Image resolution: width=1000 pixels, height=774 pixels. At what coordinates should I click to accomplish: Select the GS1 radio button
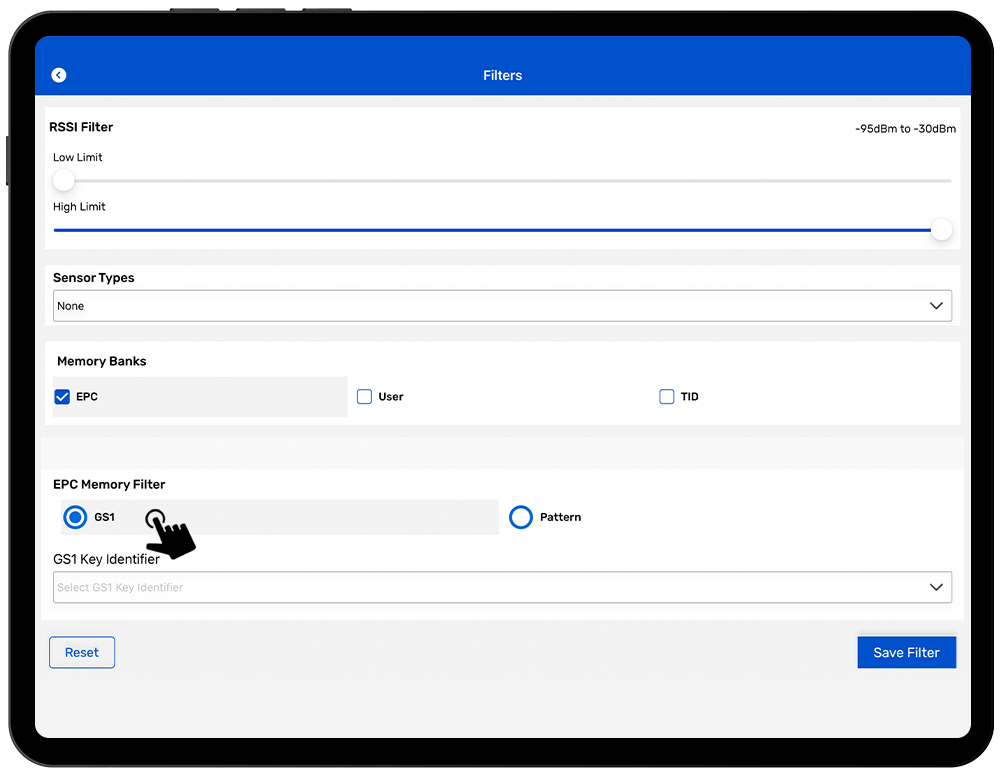pyautogui.click(x=75, y=517)
